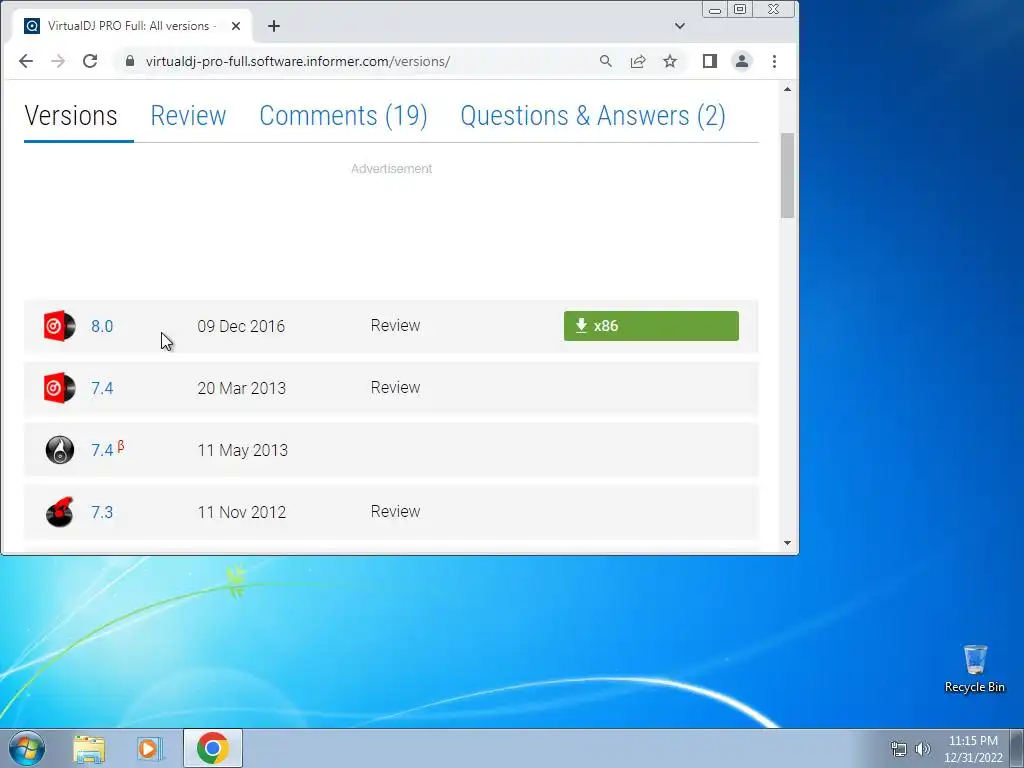Switch to the Review tab
Viewport: 1024px width, 768px height.
pyautogui.click(x=188, y=116)
